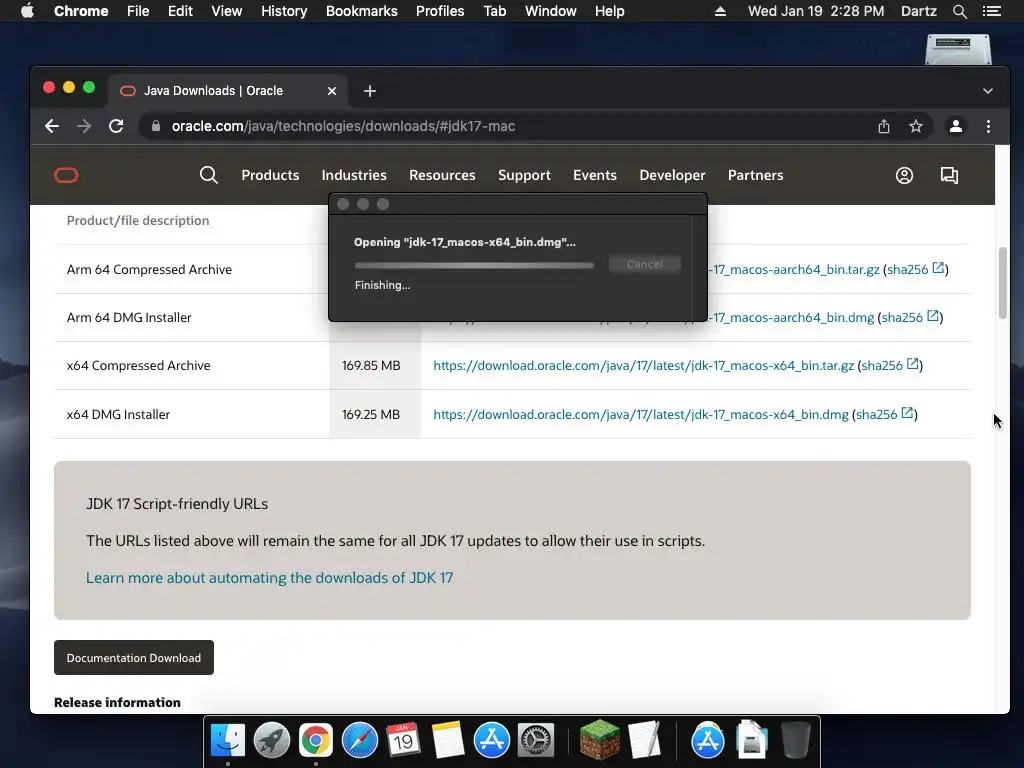Open Developer in Oracle navigation
Screen dimensions: 1024x768
[672, 175]
